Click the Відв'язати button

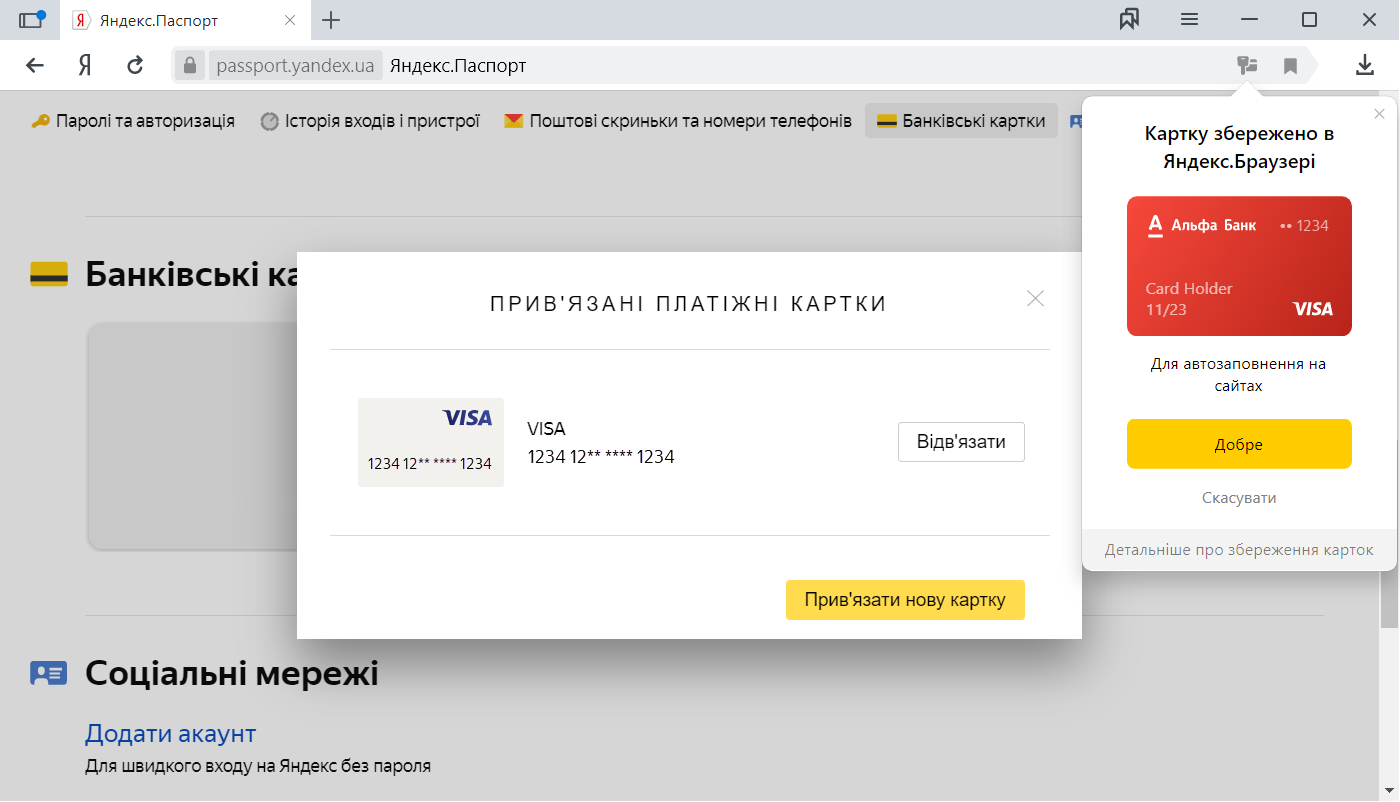click(x=961, y=442)
